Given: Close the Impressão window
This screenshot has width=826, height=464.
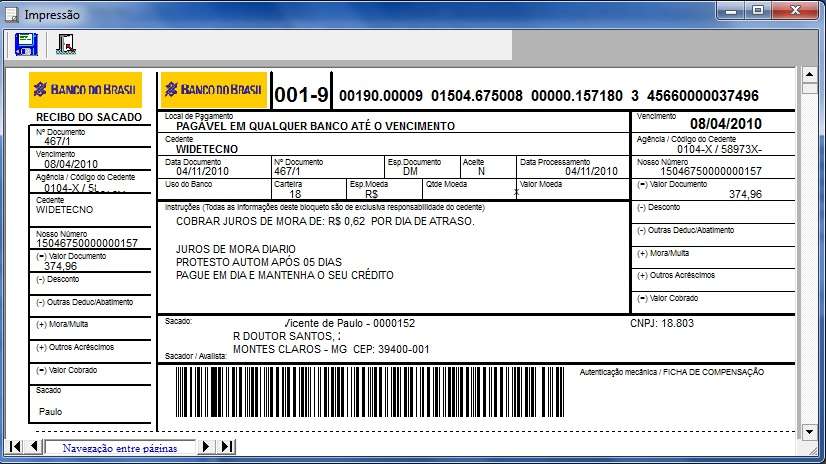Looking at the screenshot, I should (x=795, y=11).
